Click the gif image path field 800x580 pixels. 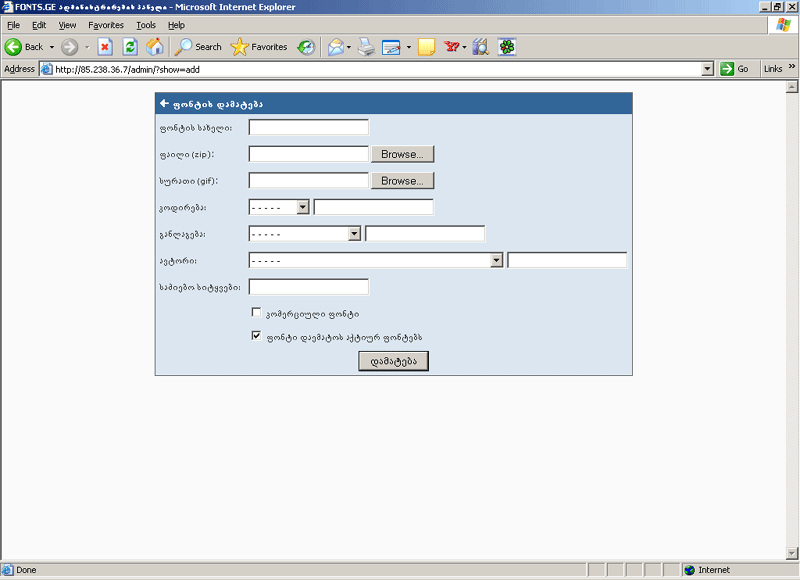point(309,181)
